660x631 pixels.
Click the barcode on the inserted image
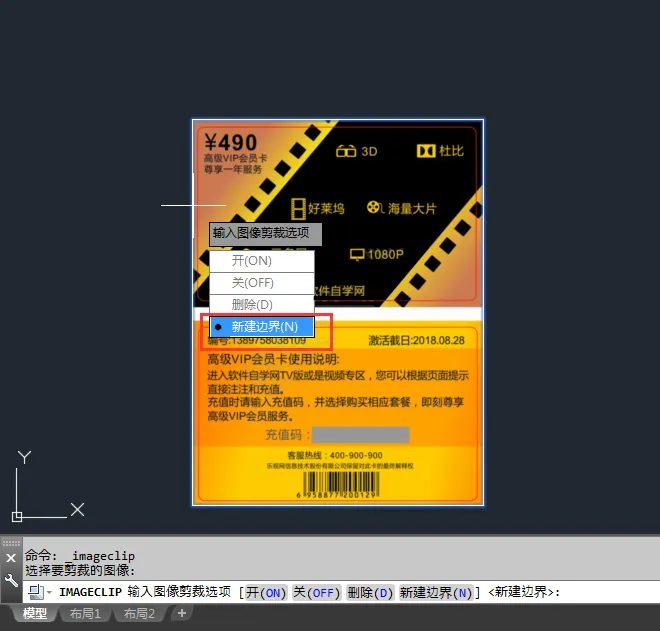(x=341, y=484)
